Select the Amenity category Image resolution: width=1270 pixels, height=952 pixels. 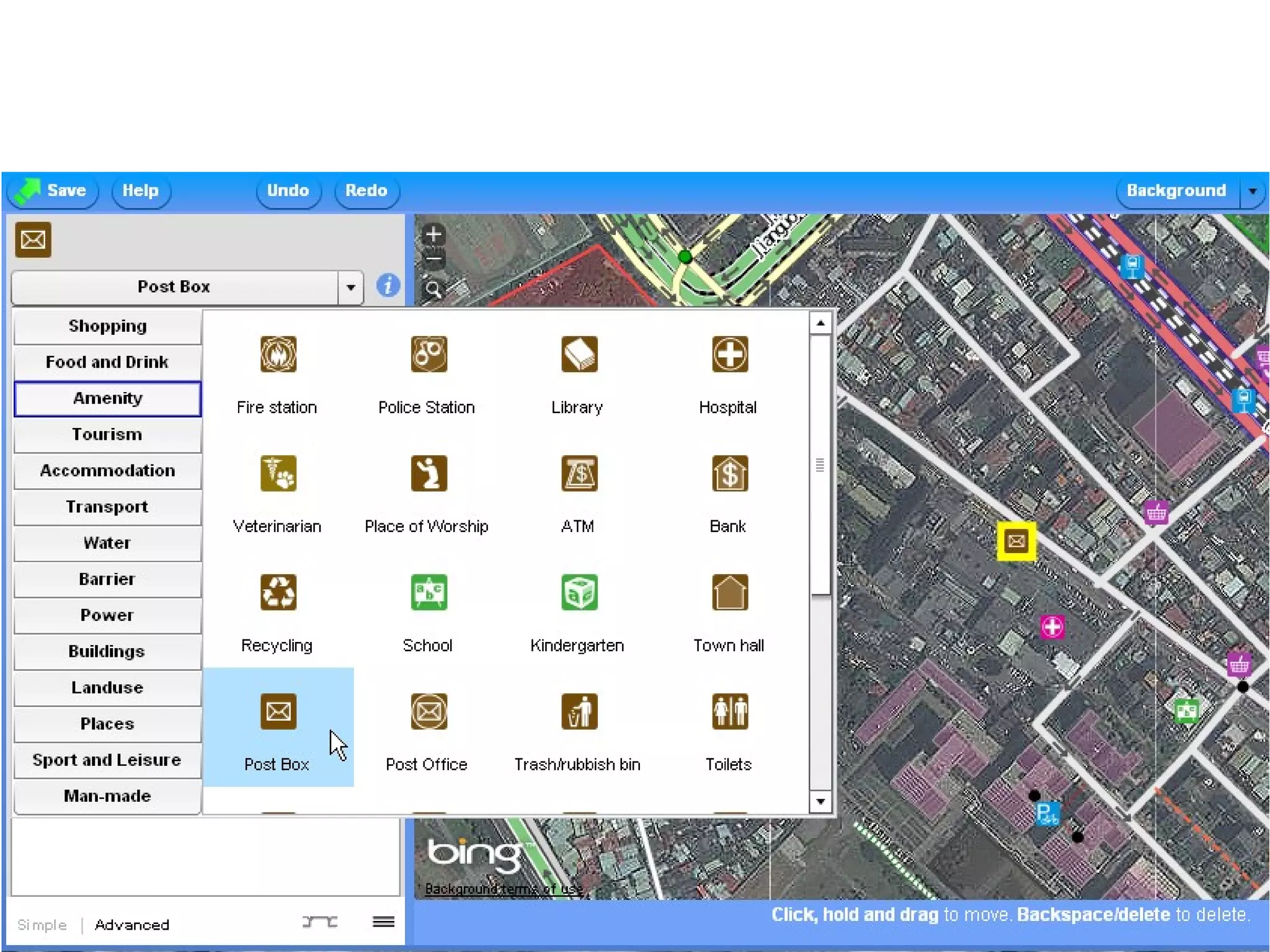107,398
